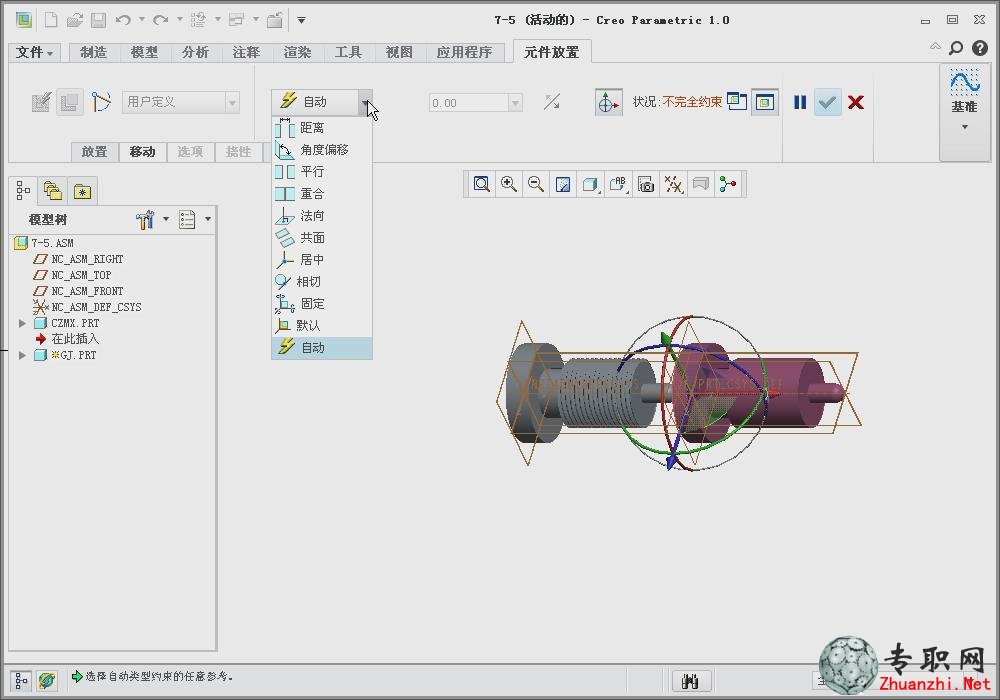Screen dimensions: 1000x700
Task: Open the 移动 panel tab
Action: click(x=142, y=152)
